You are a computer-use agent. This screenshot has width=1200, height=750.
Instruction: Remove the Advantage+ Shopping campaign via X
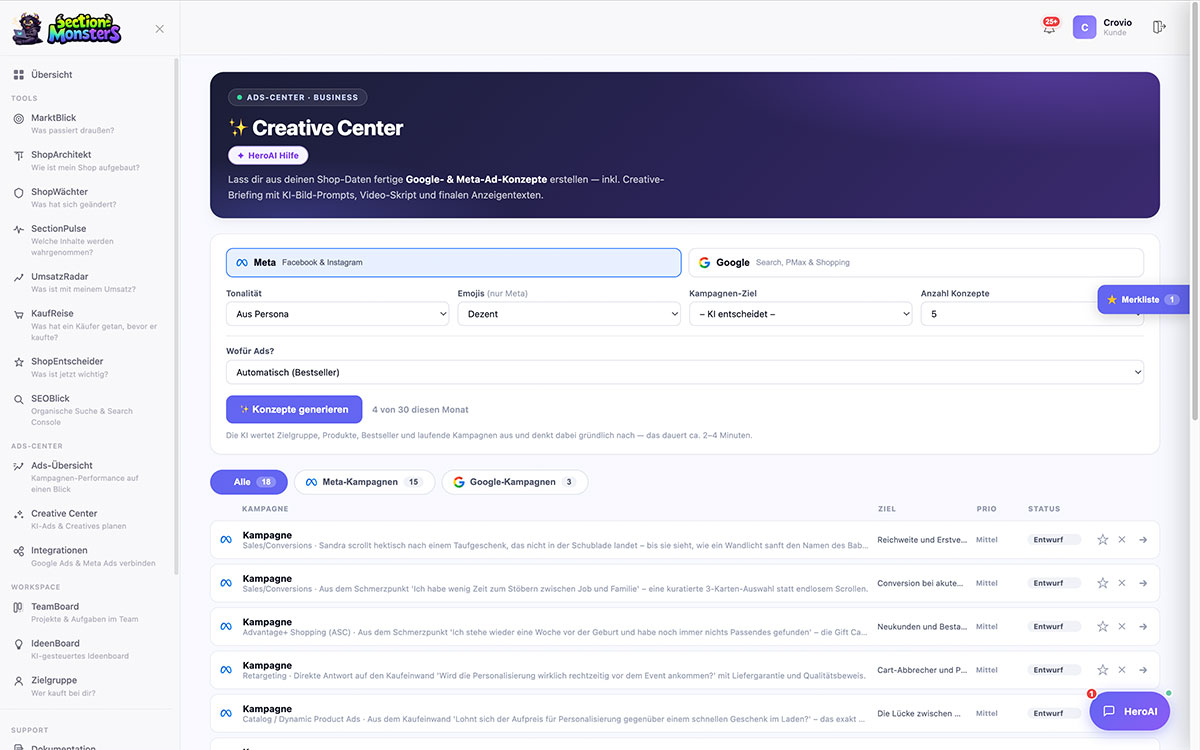coord(1122,627)
